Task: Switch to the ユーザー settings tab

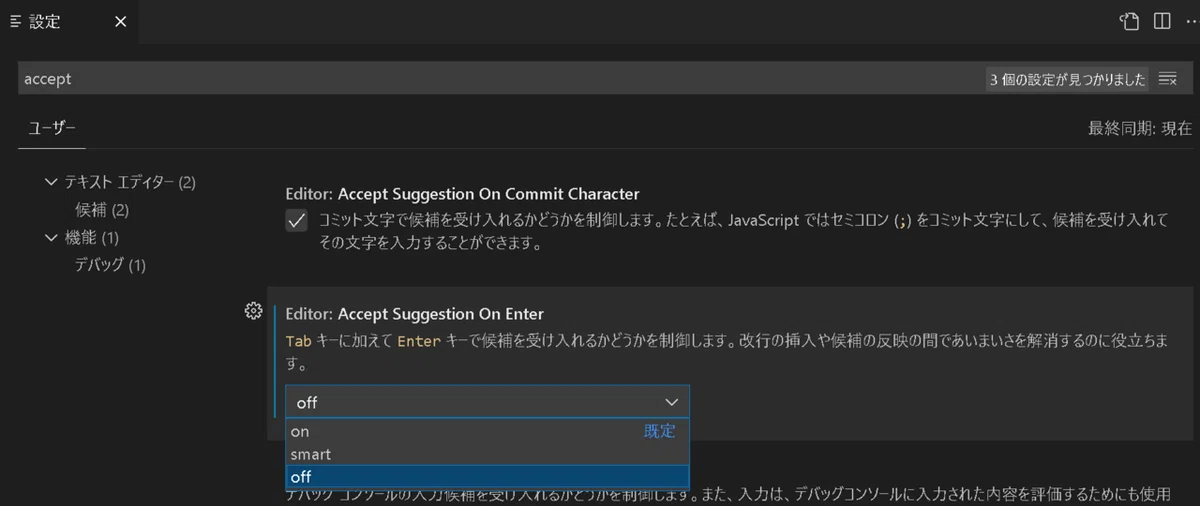Action: click(51, 128)
